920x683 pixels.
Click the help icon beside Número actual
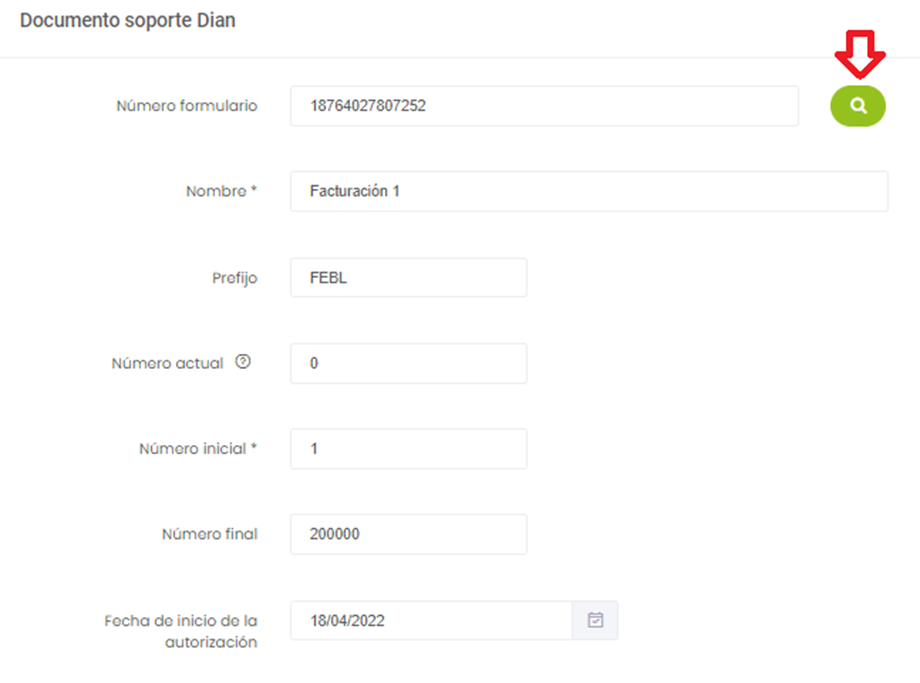(242, 363)
